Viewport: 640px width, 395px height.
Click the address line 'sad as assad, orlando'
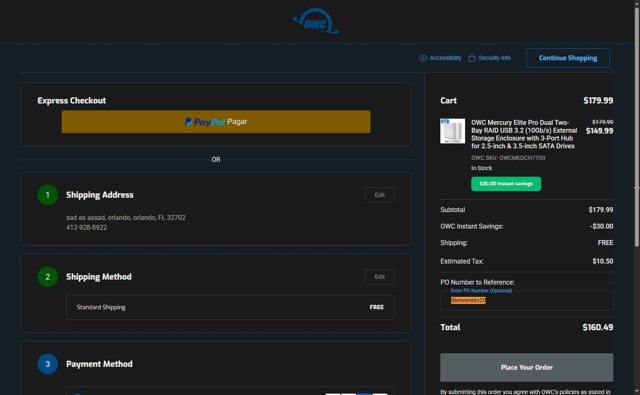pos(126,217)
